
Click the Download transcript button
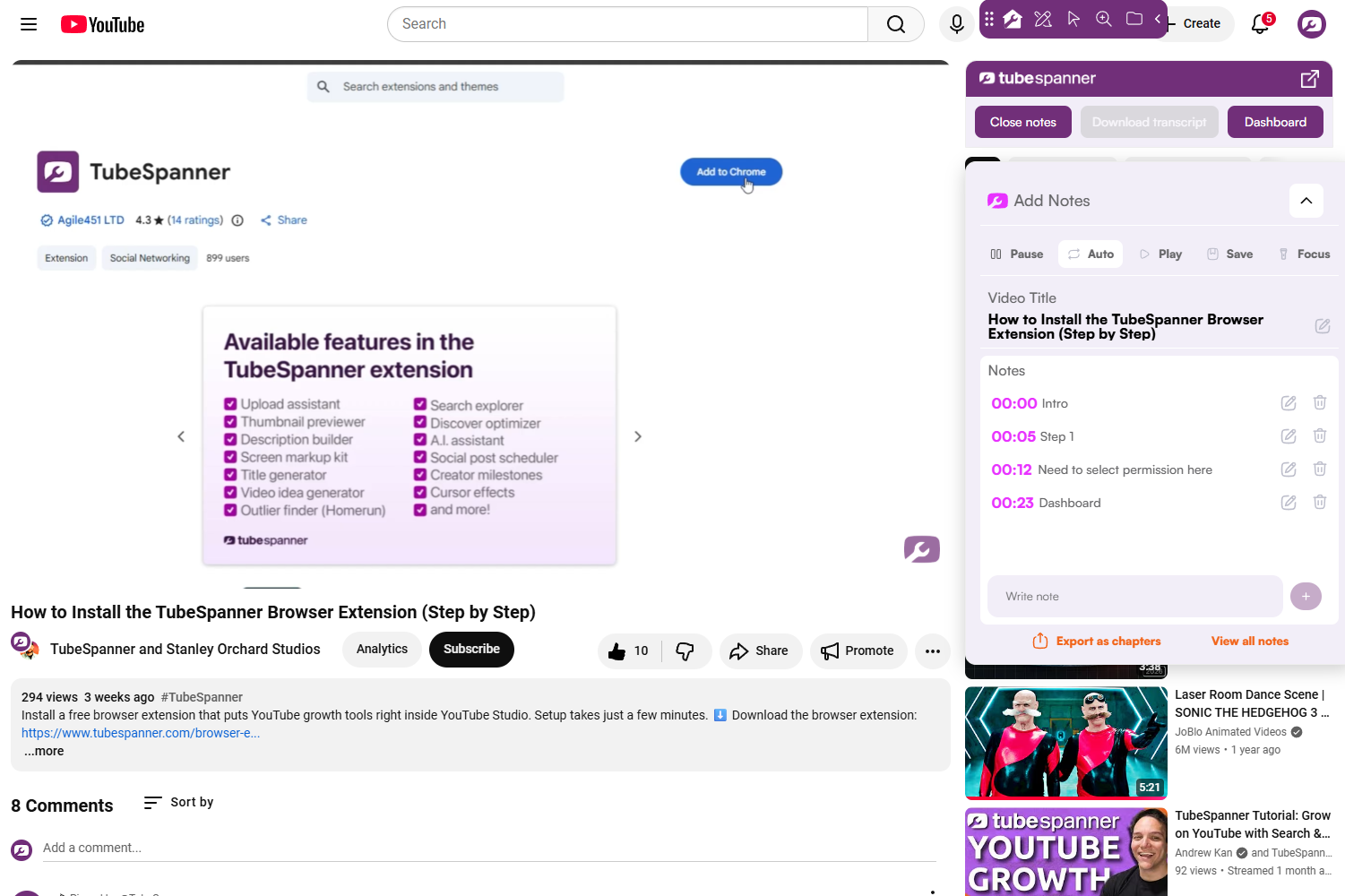[1150, 122]
